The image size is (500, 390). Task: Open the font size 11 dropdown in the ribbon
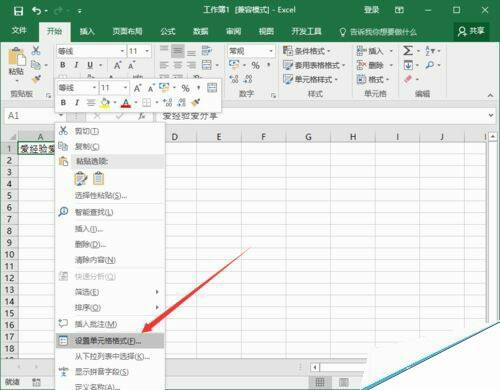tap(147, 51)
